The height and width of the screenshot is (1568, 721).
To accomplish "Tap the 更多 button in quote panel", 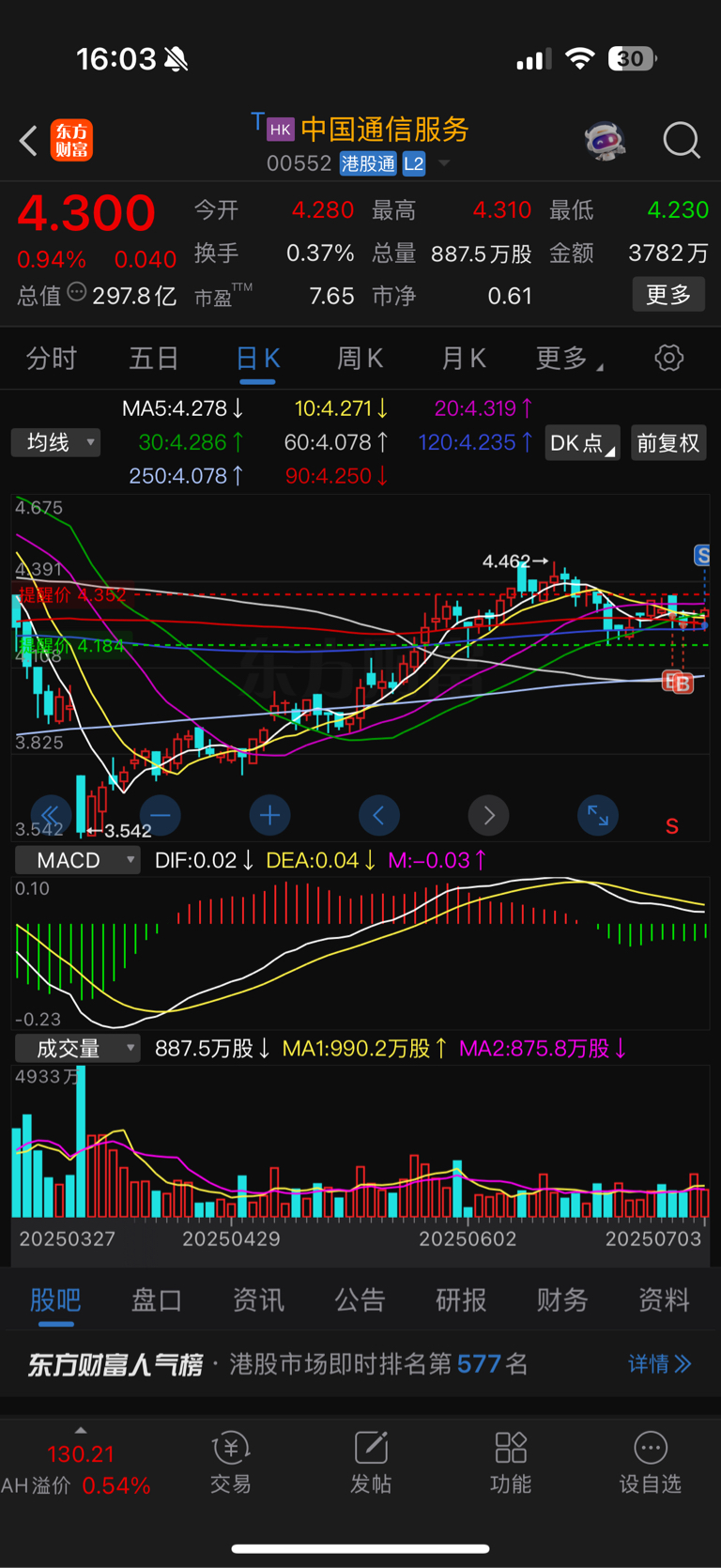I will 668,295.
